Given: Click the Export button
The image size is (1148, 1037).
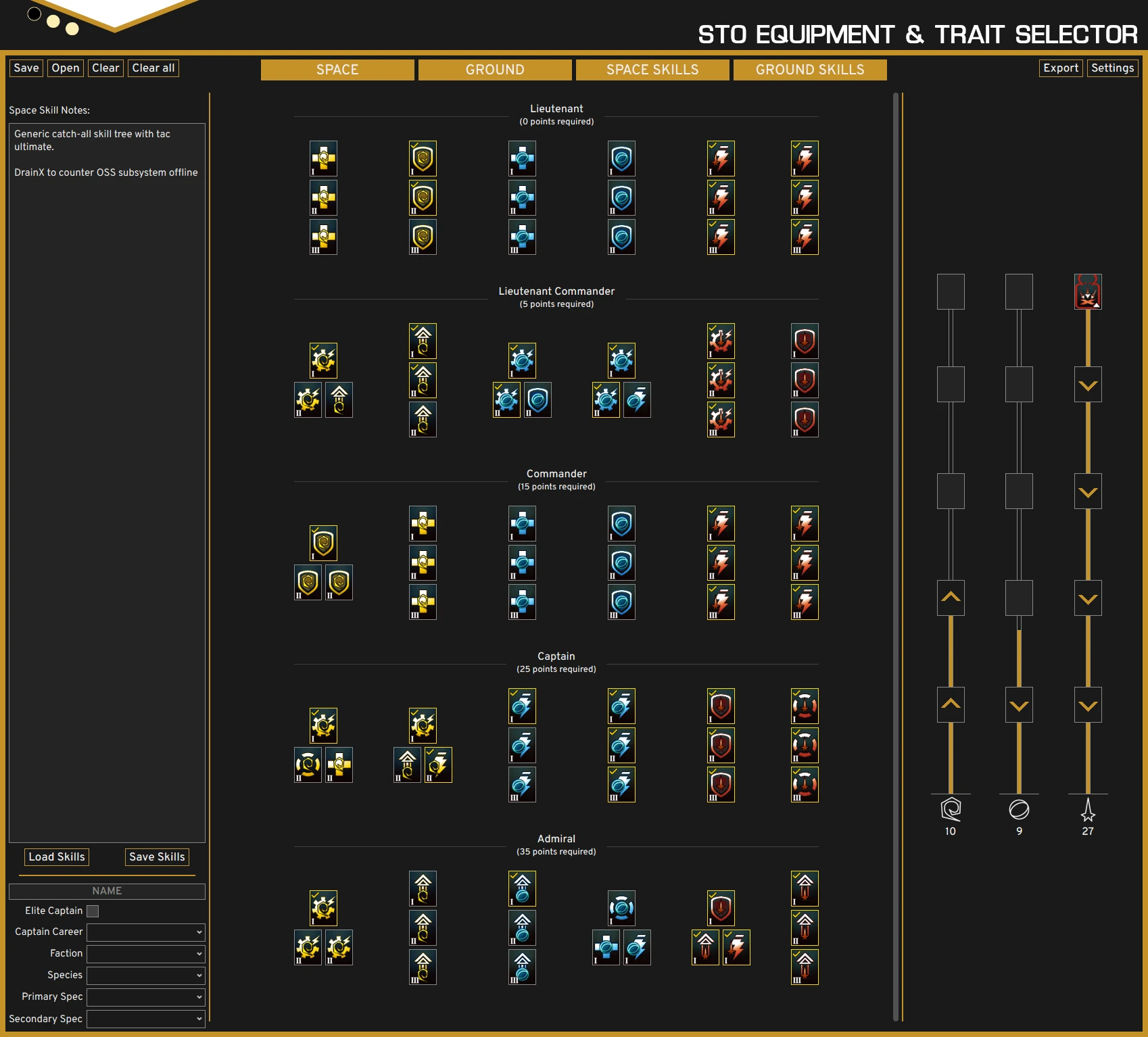Looking at the screenshot, I should click(x=1060, y=68).
